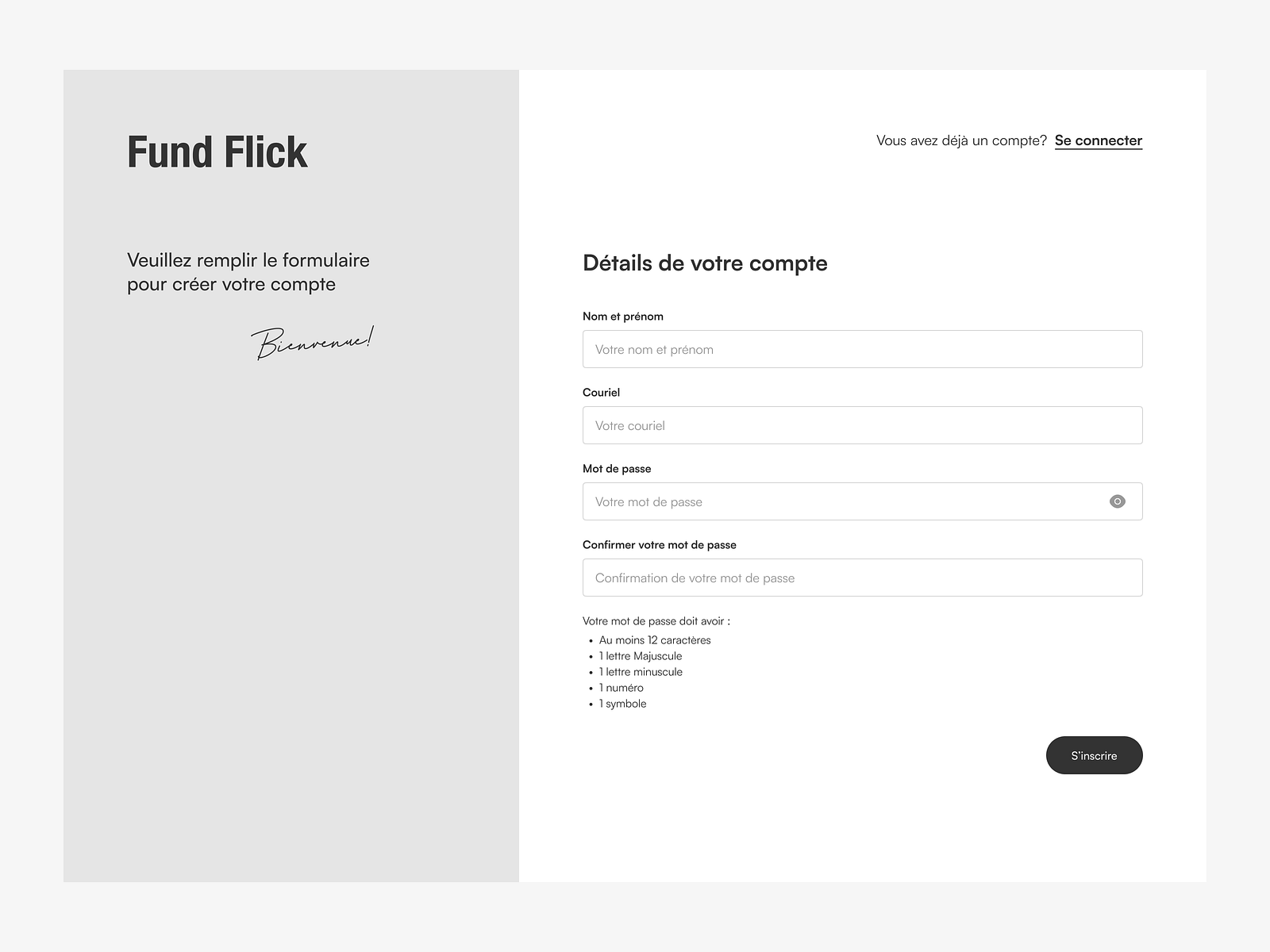The width and height of the screenshot is (1270, 952).
Task: Click the Couriel field label
Action: (x=601, y=392)
